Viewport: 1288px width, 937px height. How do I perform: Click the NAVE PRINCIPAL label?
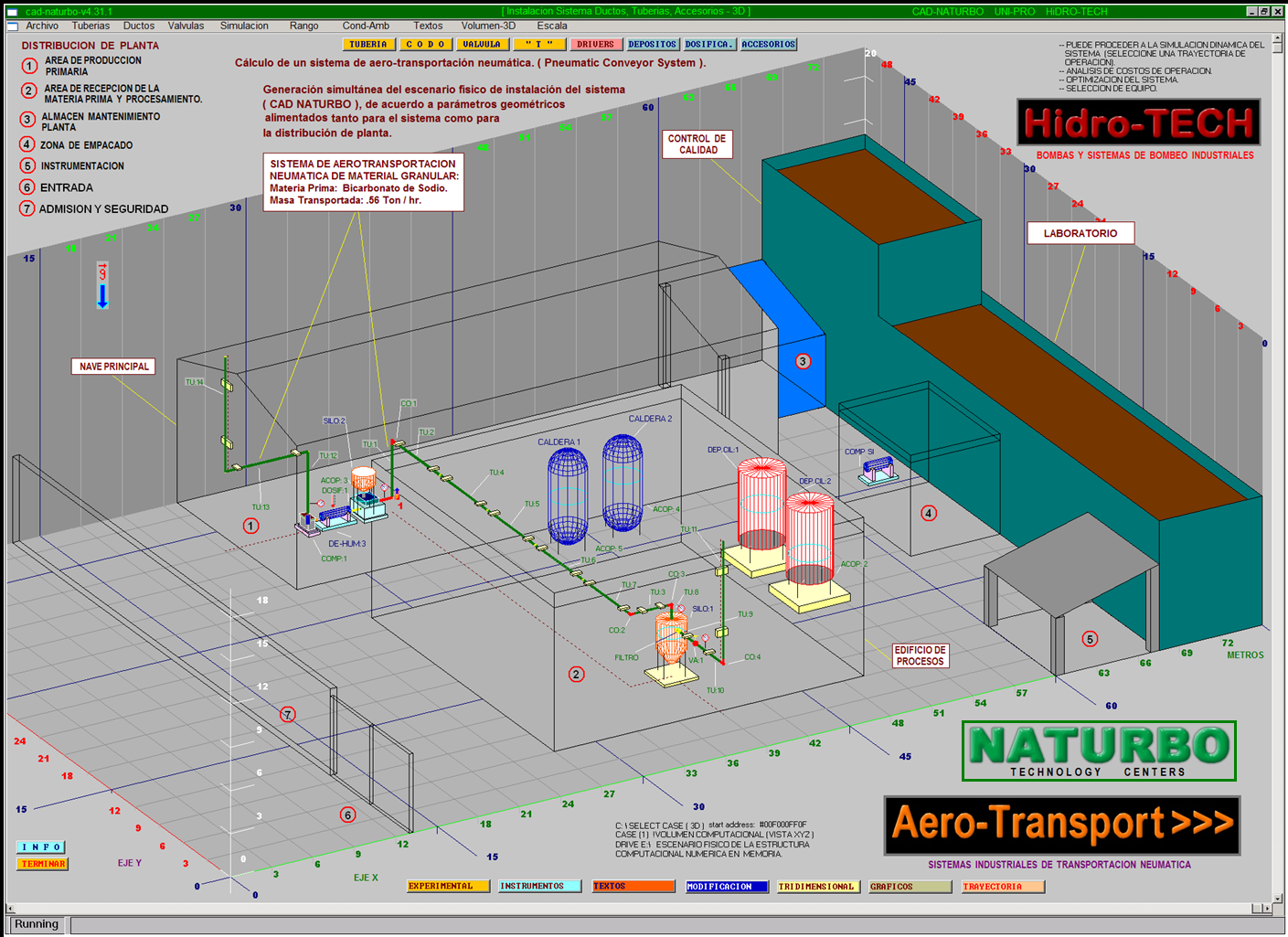click(x=113, y=367)
